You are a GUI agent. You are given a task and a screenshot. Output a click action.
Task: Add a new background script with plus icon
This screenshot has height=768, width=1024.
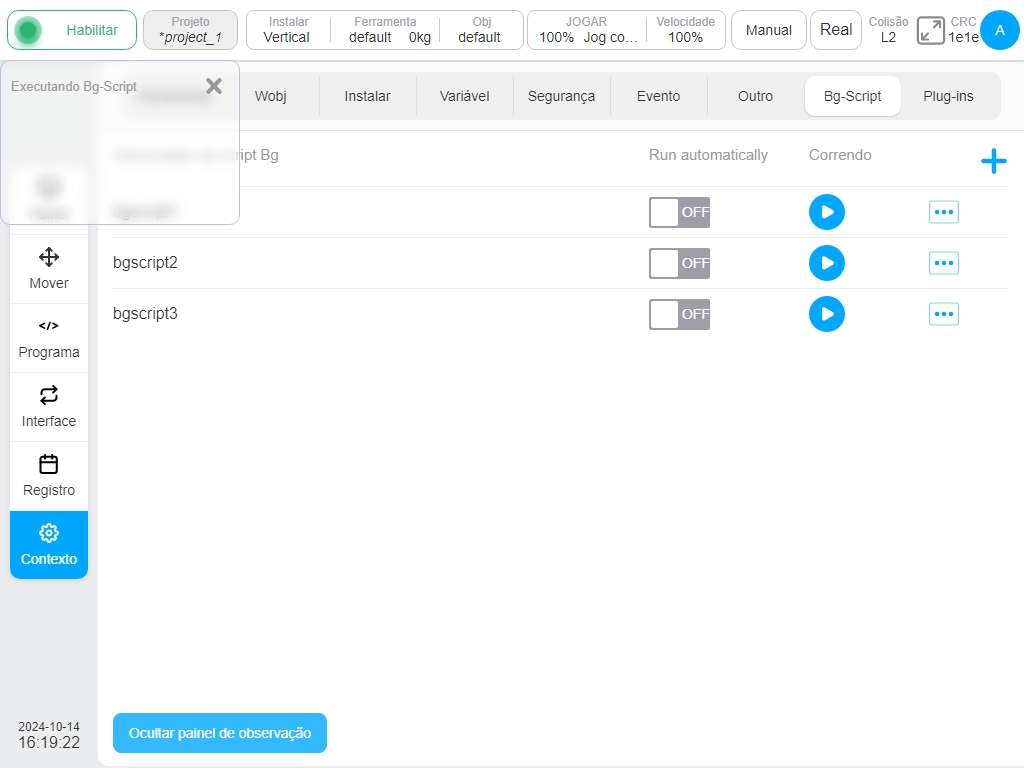click(993, 161)
